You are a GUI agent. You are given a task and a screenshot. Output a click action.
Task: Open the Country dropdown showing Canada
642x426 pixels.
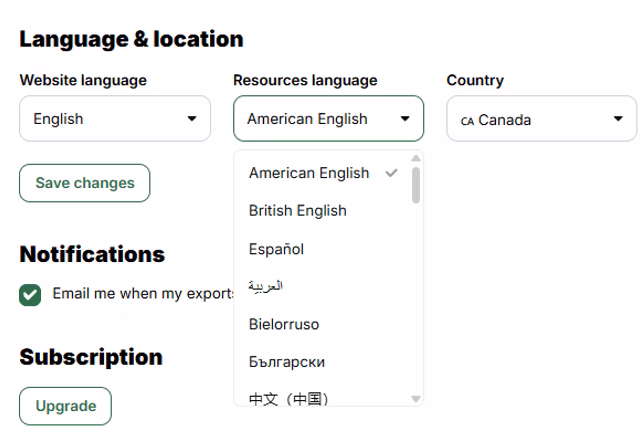[x=542, y=119]
